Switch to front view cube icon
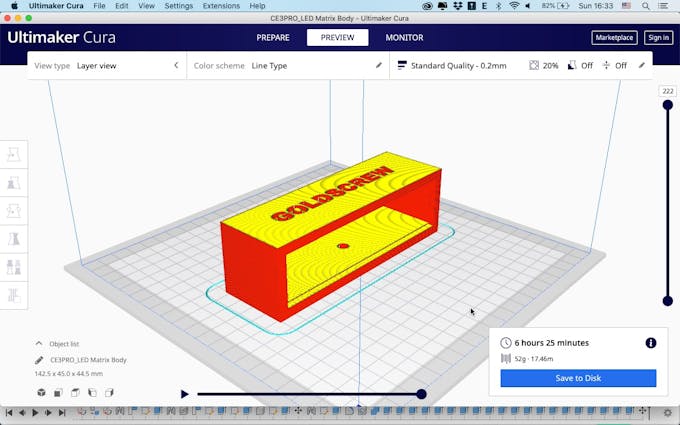 (x=58, y=392)
